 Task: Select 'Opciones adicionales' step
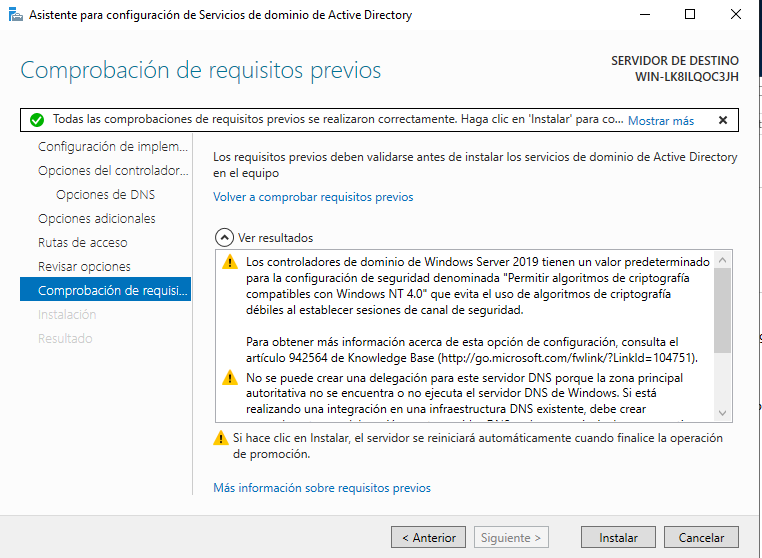pos(97,218)
